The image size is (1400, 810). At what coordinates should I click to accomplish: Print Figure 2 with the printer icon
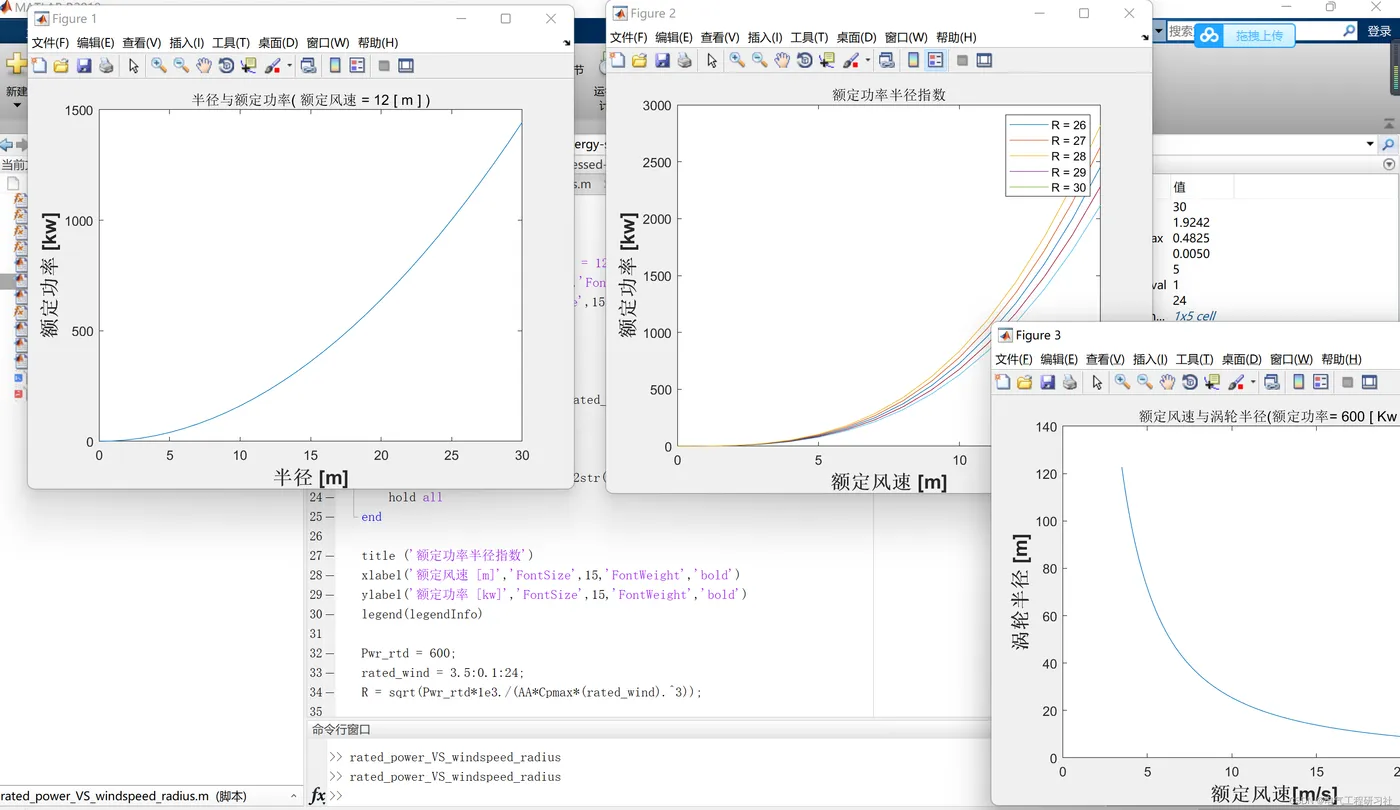pyautogui.click(x=684, y=60)
